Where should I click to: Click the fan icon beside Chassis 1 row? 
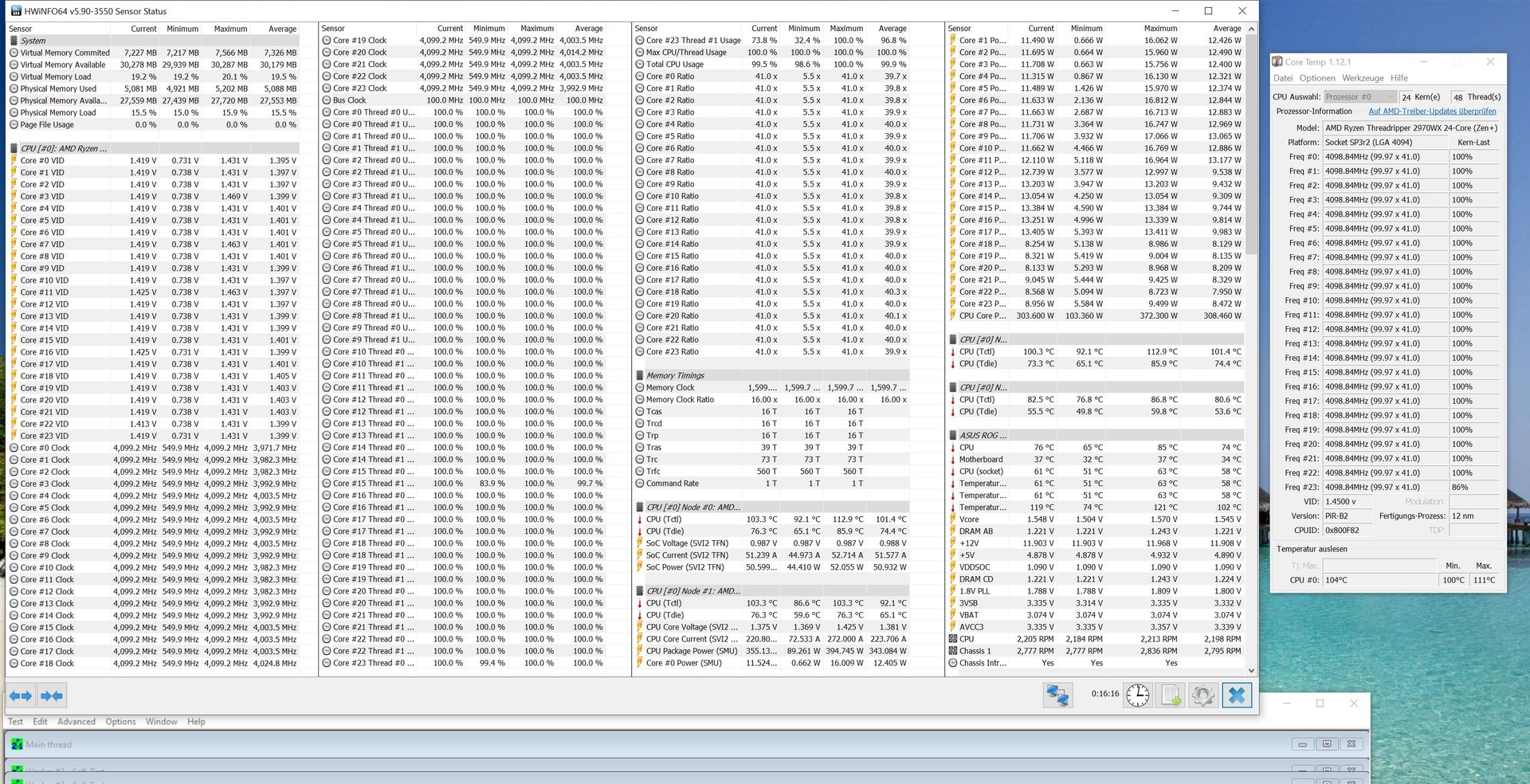click(953, 651)
